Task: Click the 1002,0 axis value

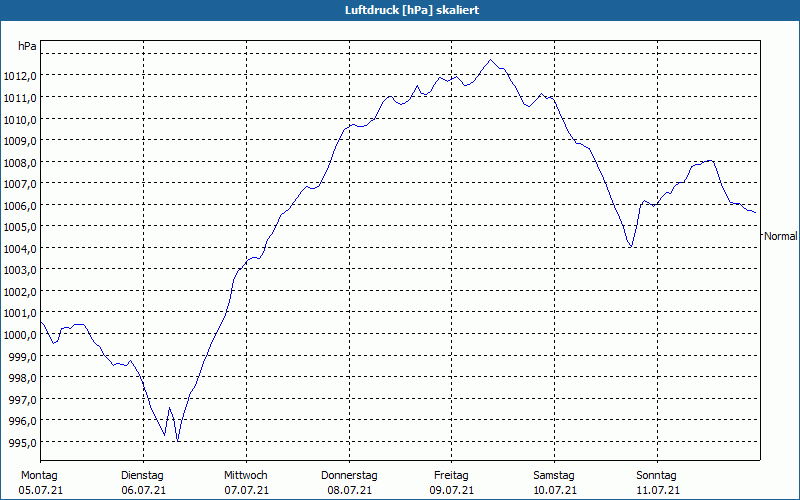Action: coord(20,292)
